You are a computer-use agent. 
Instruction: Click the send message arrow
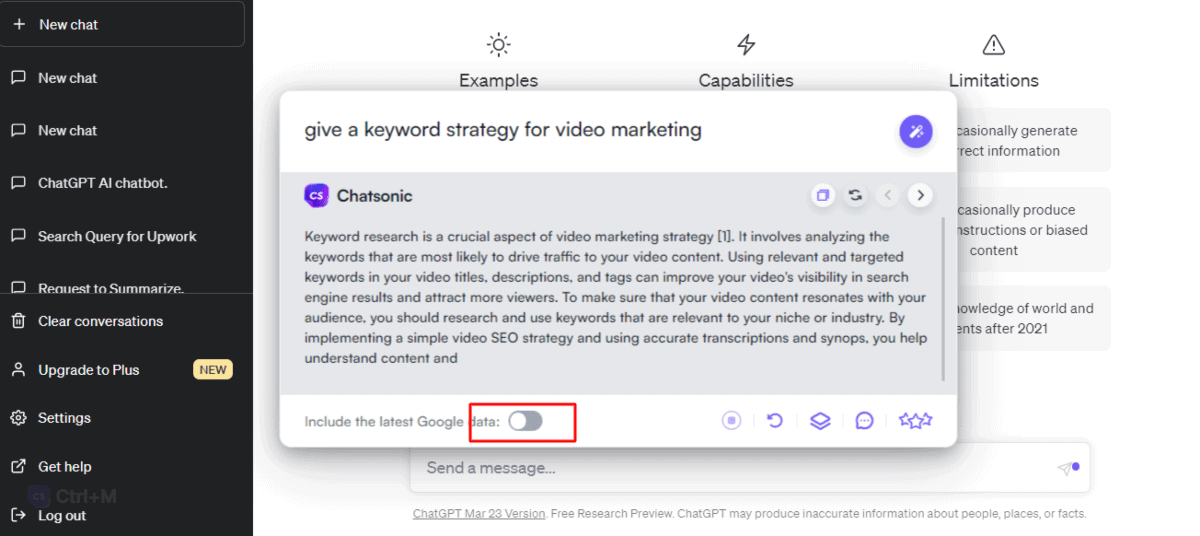click(x=1066, y=468)
